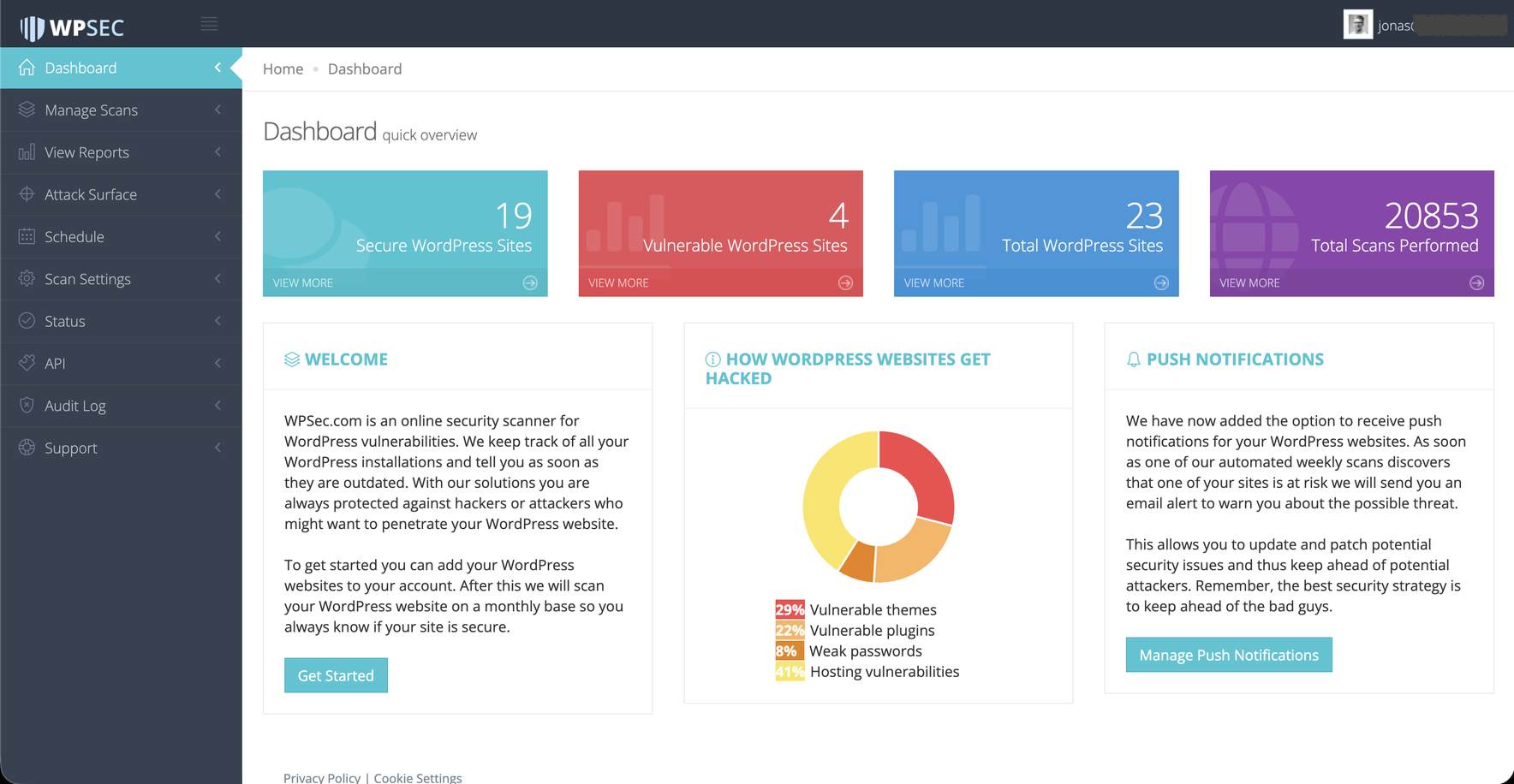Click the Scan Settings gear icon
Viewport: 1514px width, 784px height.
[x=27, y=278]
